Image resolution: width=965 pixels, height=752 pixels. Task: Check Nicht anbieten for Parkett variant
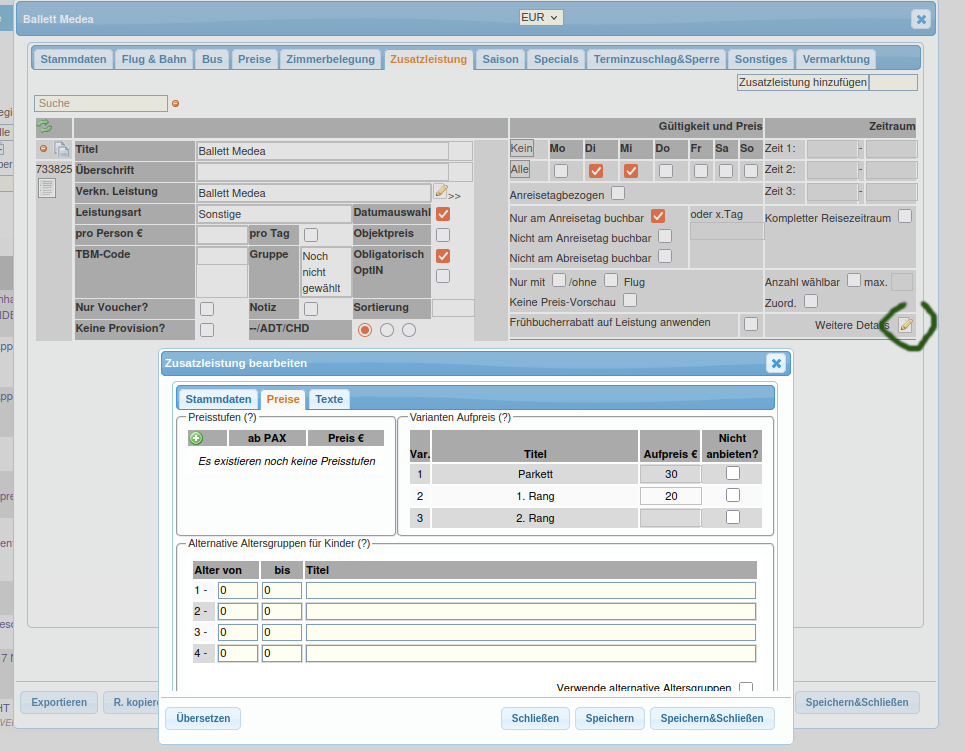733,473
